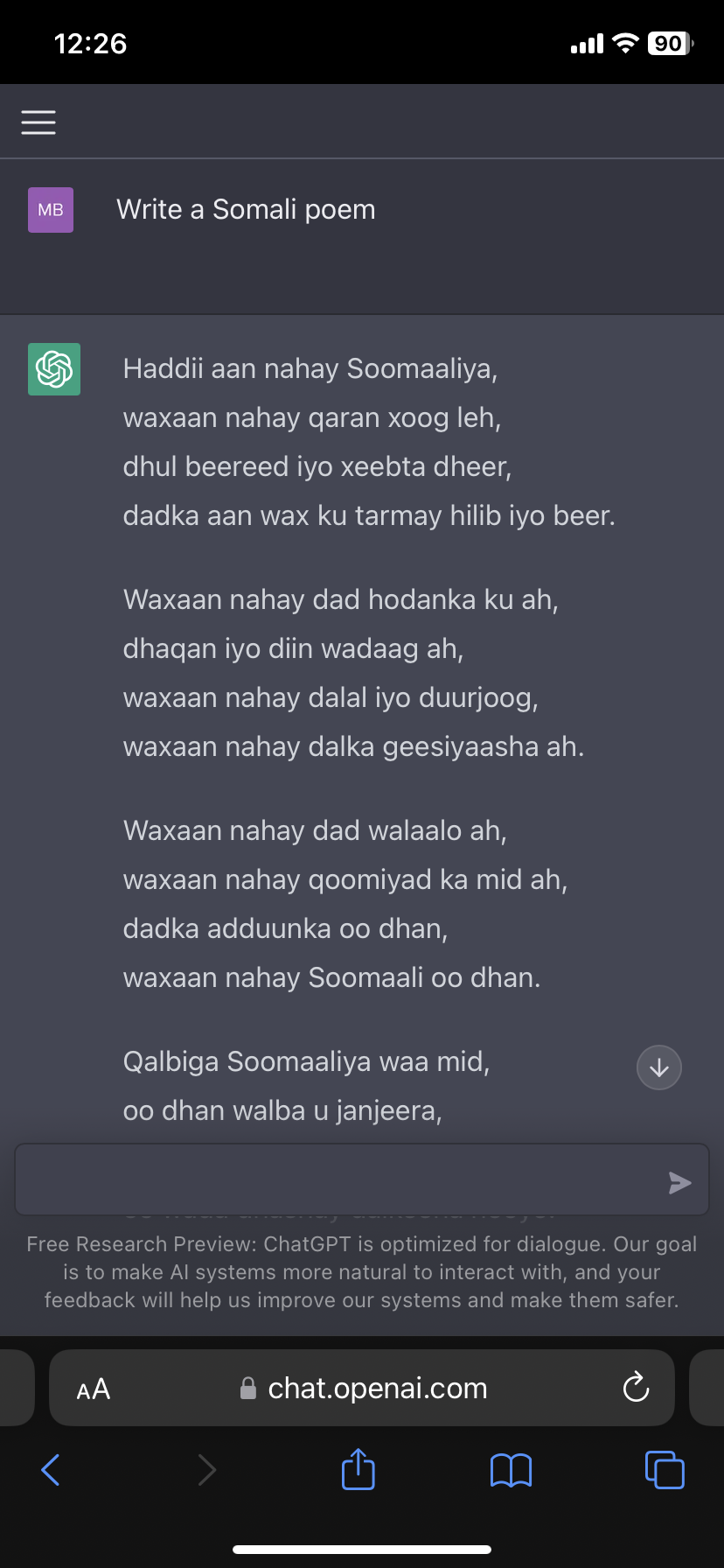
Task: Click the ChatGPT logo avatar
Action: pos(54,369)
